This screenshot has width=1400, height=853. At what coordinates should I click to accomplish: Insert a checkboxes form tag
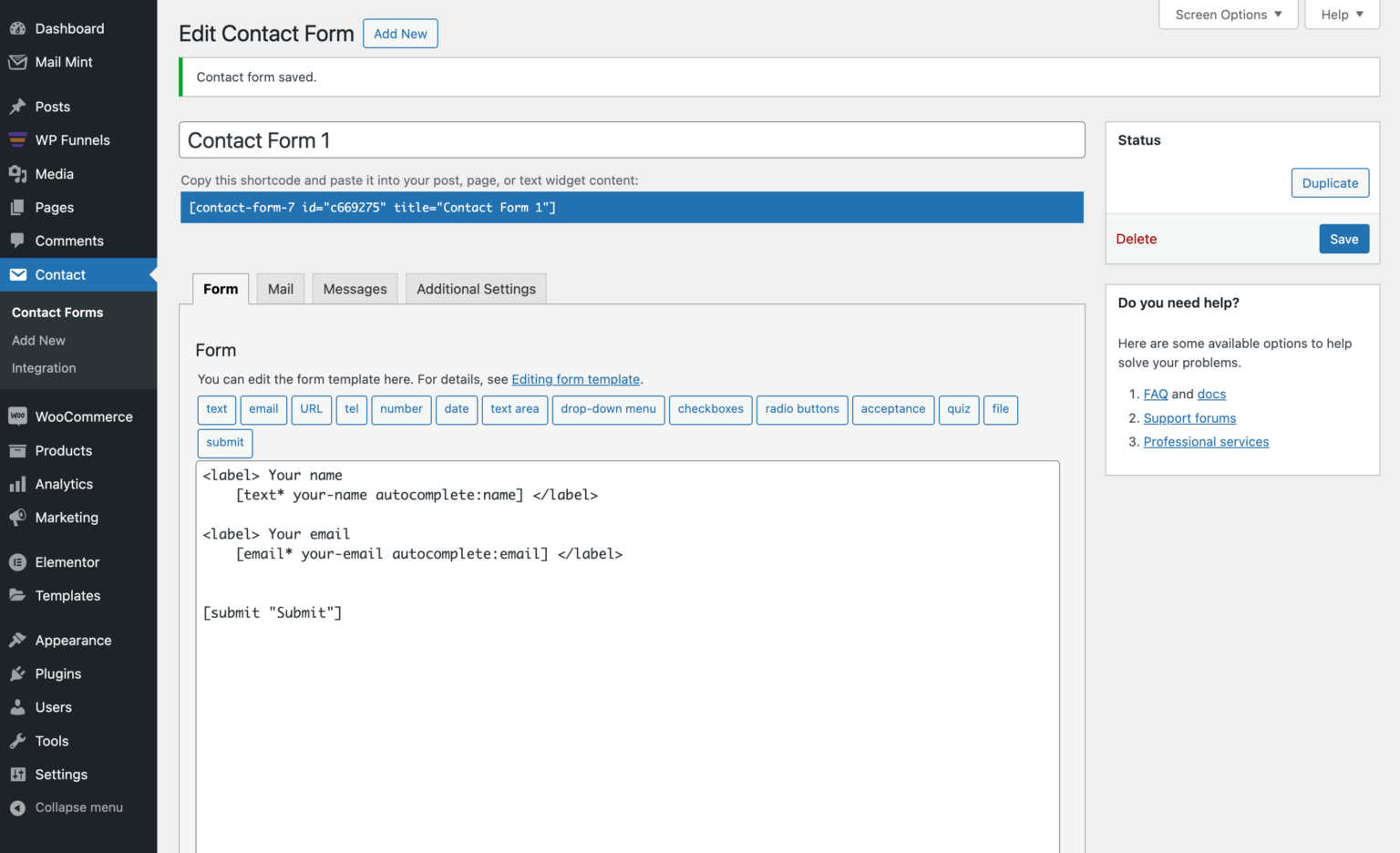[x=711, y=409]
